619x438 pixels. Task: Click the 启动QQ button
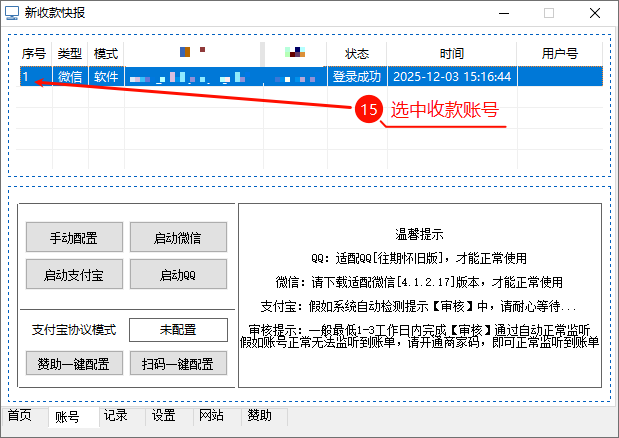tap(178, 274)
